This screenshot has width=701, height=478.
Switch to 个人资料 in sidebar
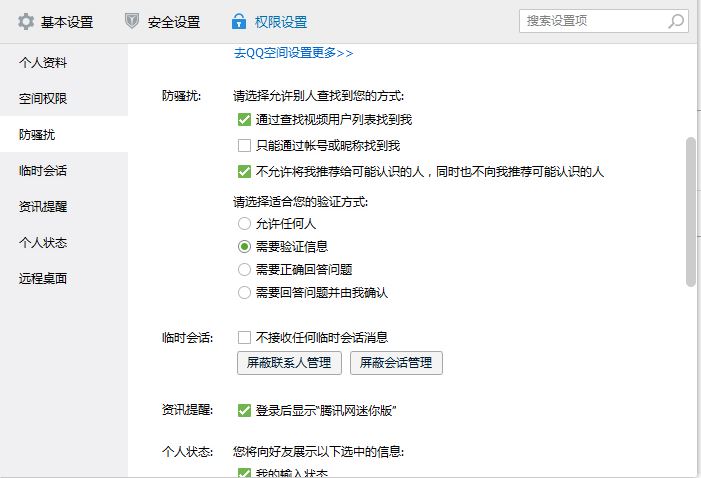(43, 63)
